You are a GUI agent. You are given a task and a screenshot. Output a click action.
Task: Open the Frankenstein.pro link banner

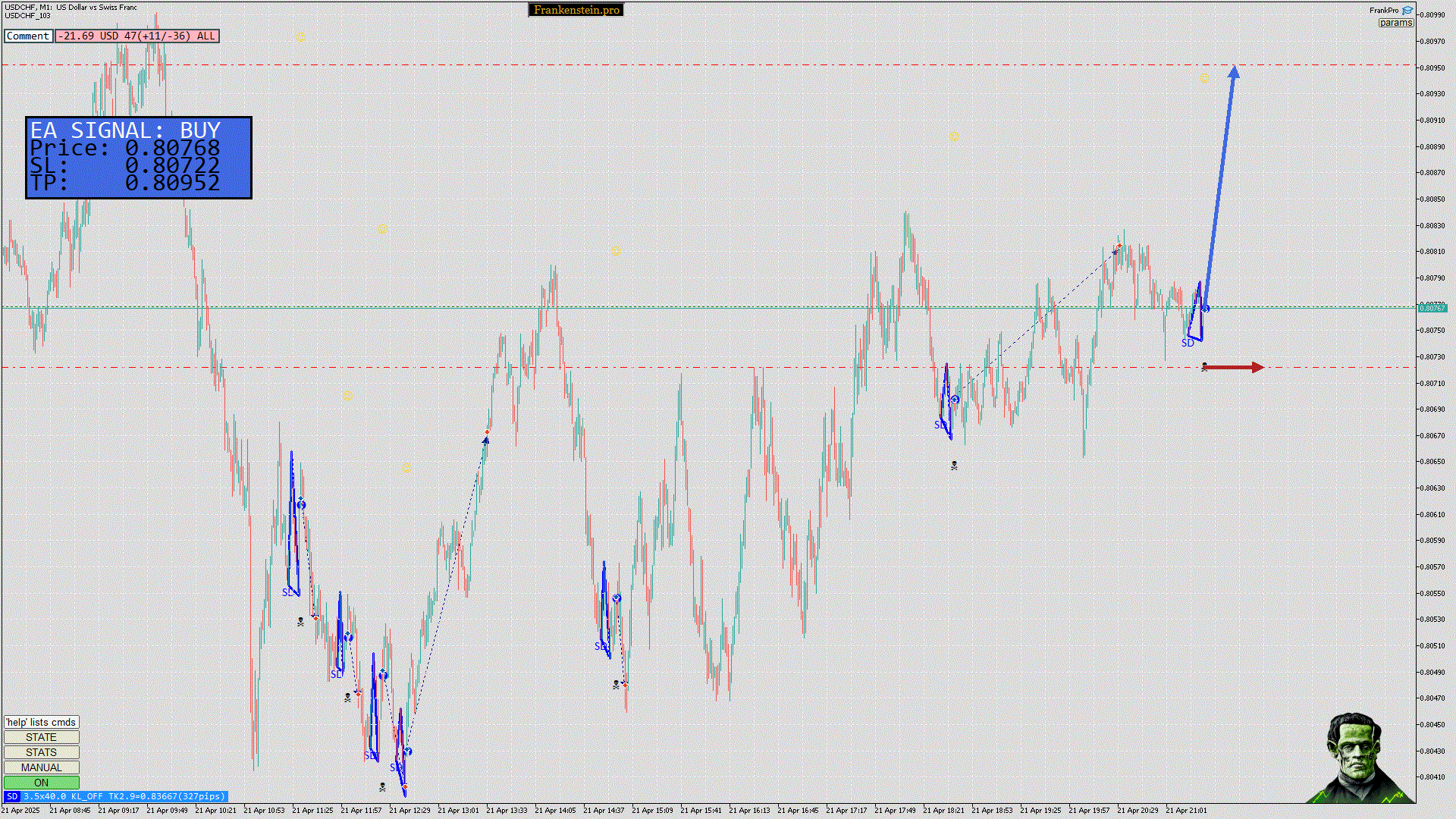[x=576, y=10]
